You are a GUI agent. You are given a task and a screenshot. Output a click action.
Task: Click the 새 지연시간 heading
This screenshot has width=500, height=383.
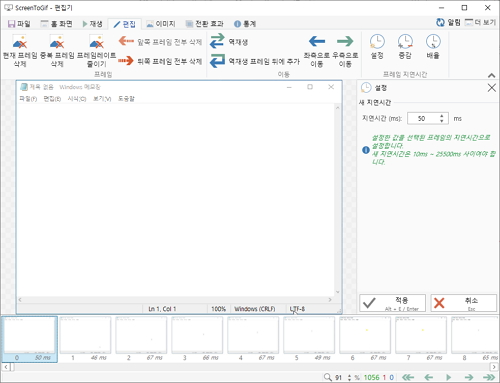[x=375, y=102]
